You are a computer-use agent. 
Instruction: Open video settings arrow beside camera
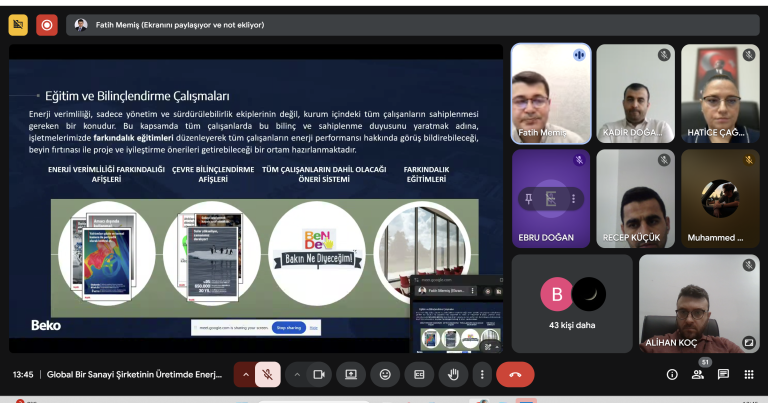[x=297, y=374]
